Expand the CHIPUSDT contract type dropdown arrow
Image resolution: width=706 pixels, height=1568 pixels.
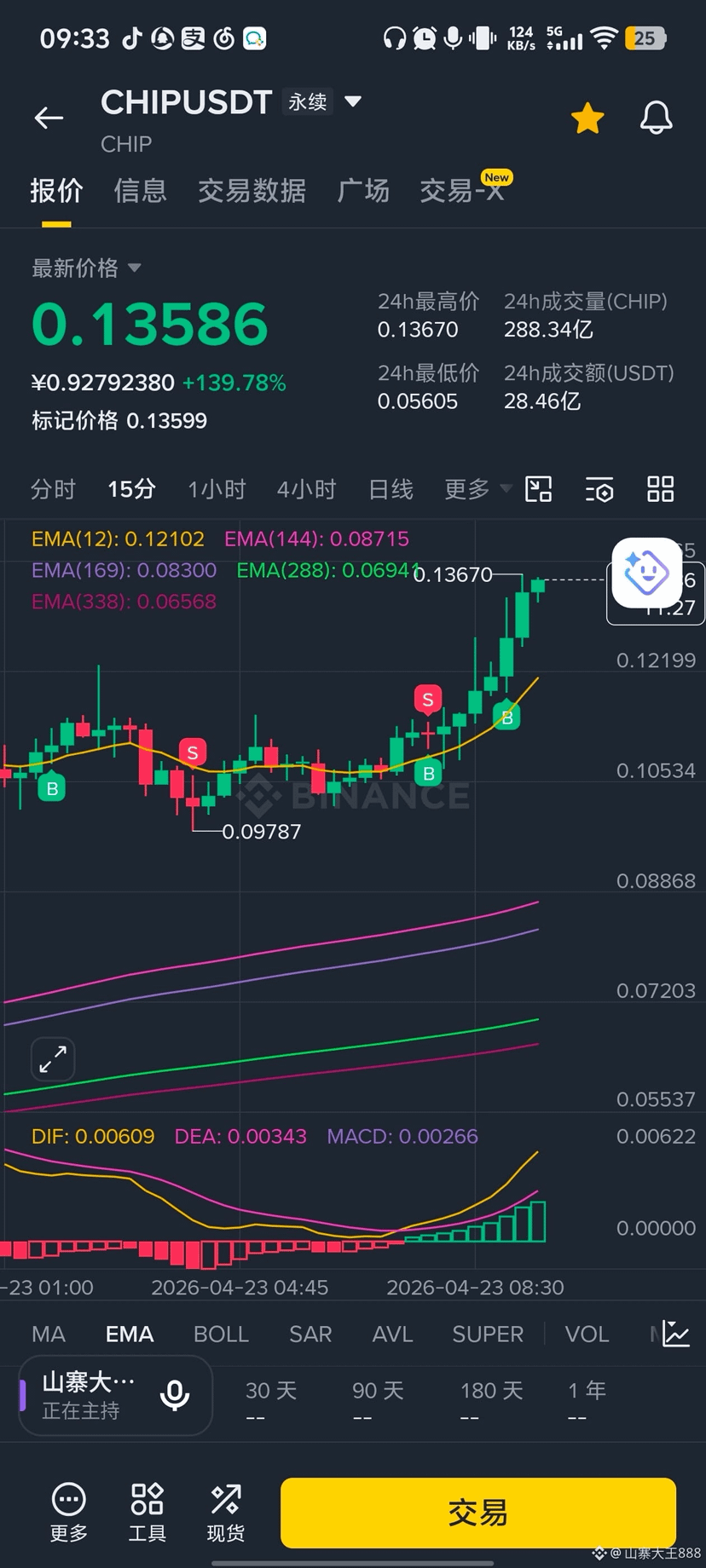tap(352, 102)
